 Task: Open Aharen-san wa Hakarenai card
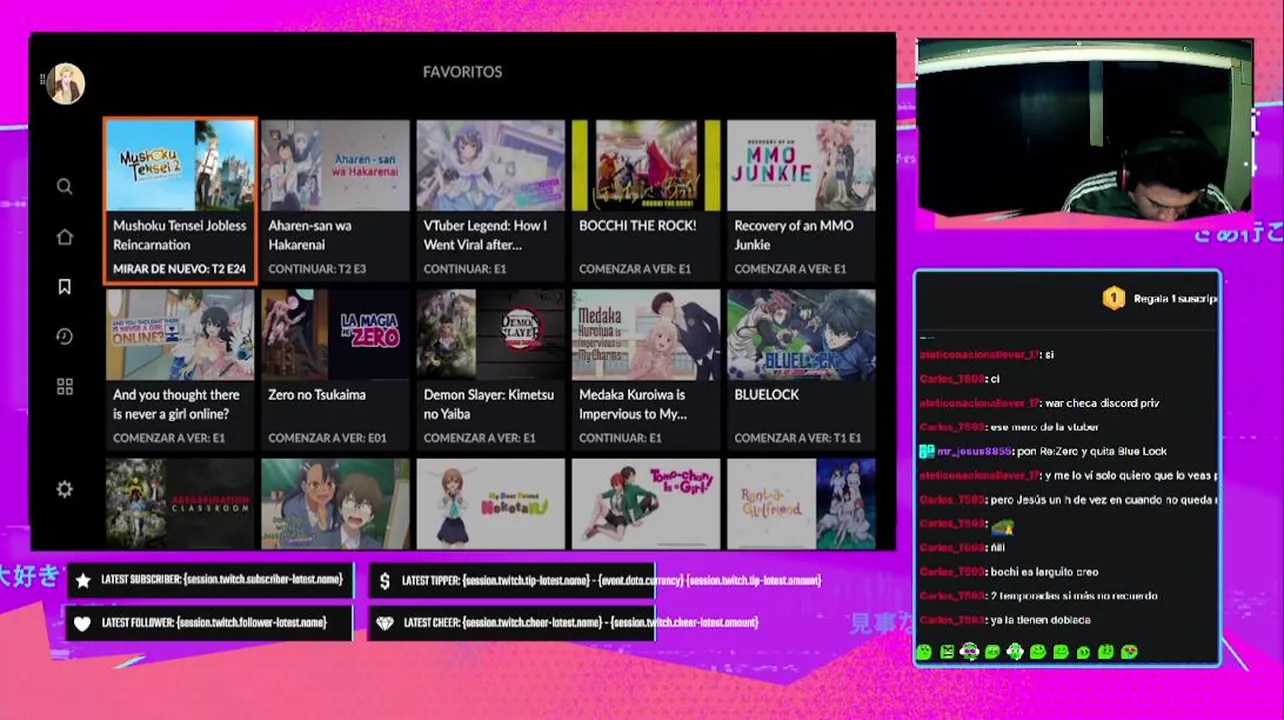click(x=335, y=200)
